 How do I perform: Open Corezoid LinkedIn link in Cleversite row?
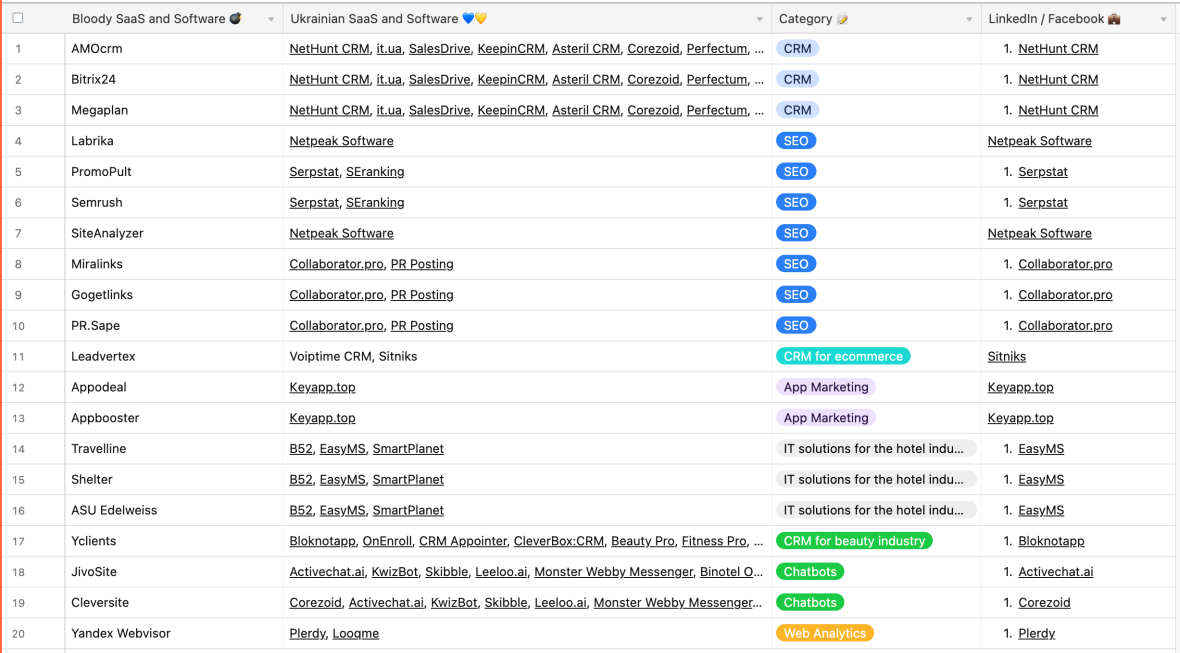point(1044,604)
